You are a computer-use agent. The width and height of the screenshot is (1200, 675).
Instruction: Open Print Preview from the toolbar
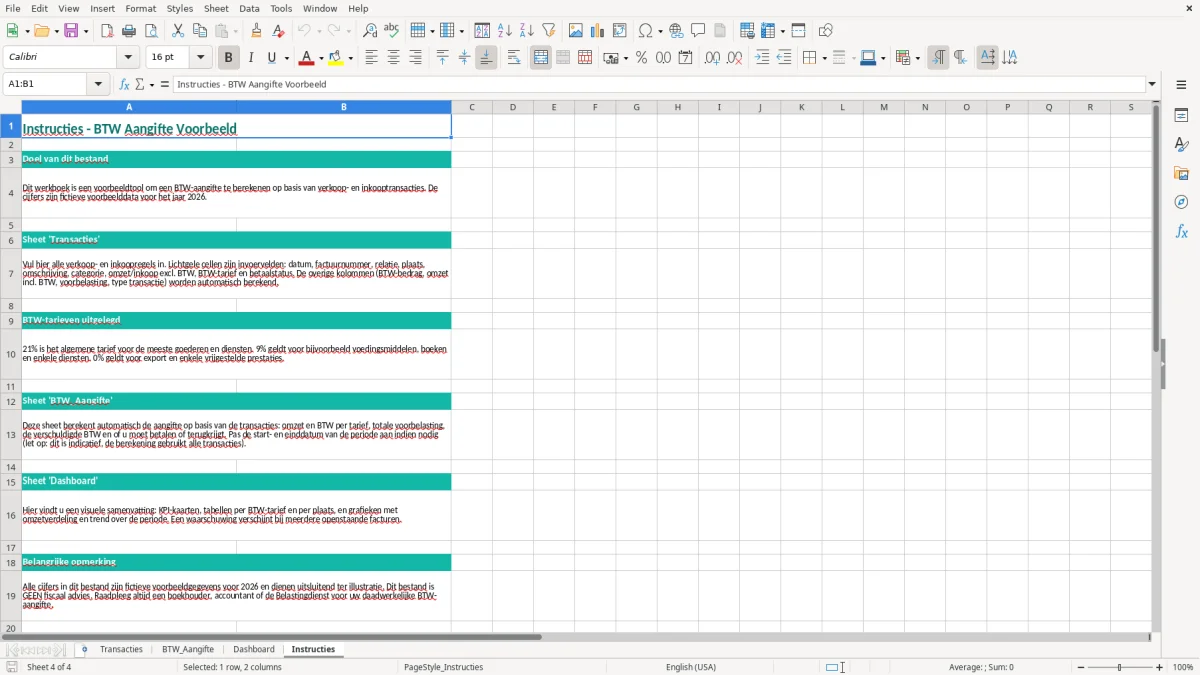pos(151,31)
